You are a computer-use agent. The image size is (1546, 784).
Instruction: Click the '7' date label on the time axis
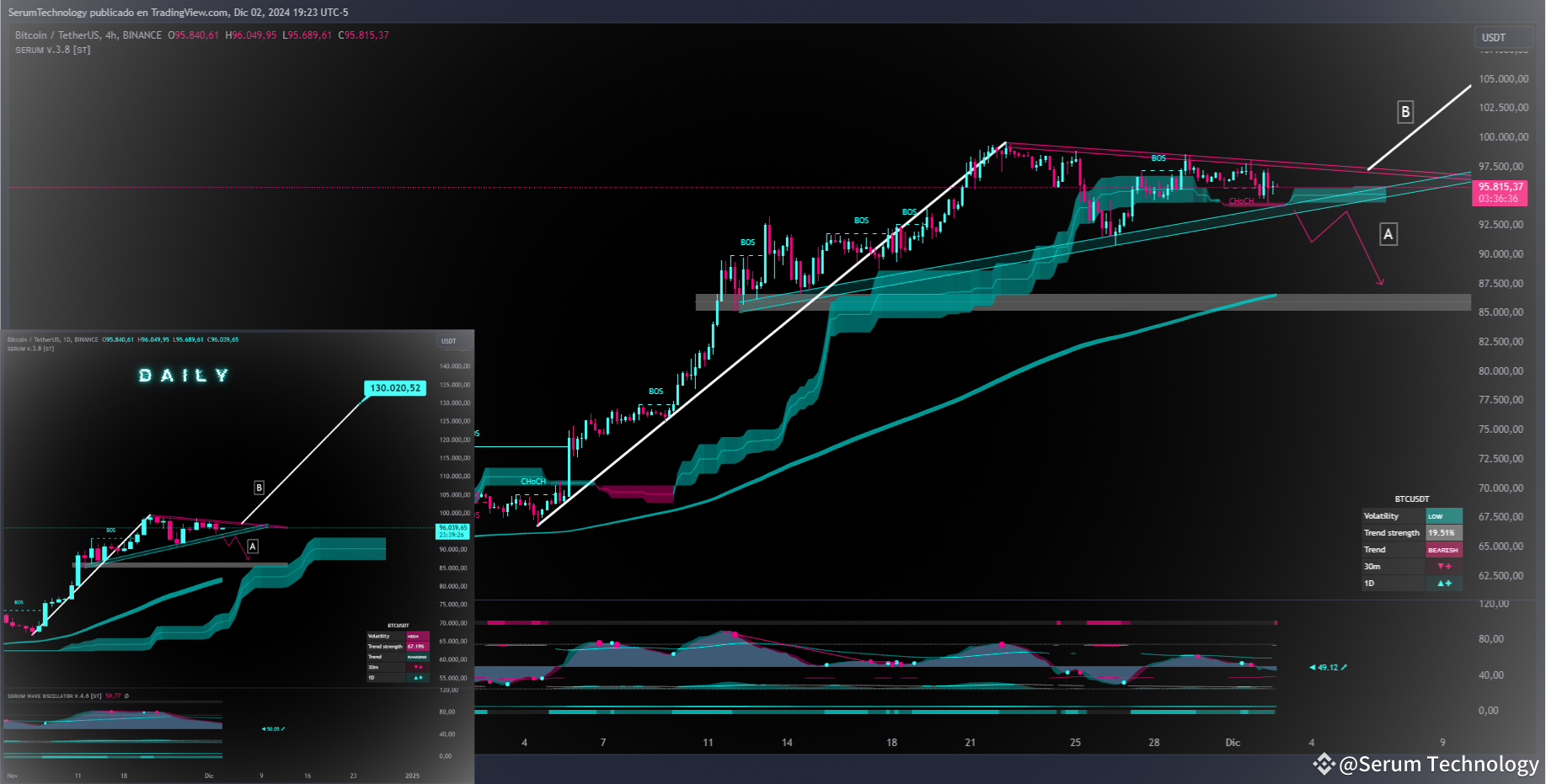pyautogui.click(x=603, y=743)
